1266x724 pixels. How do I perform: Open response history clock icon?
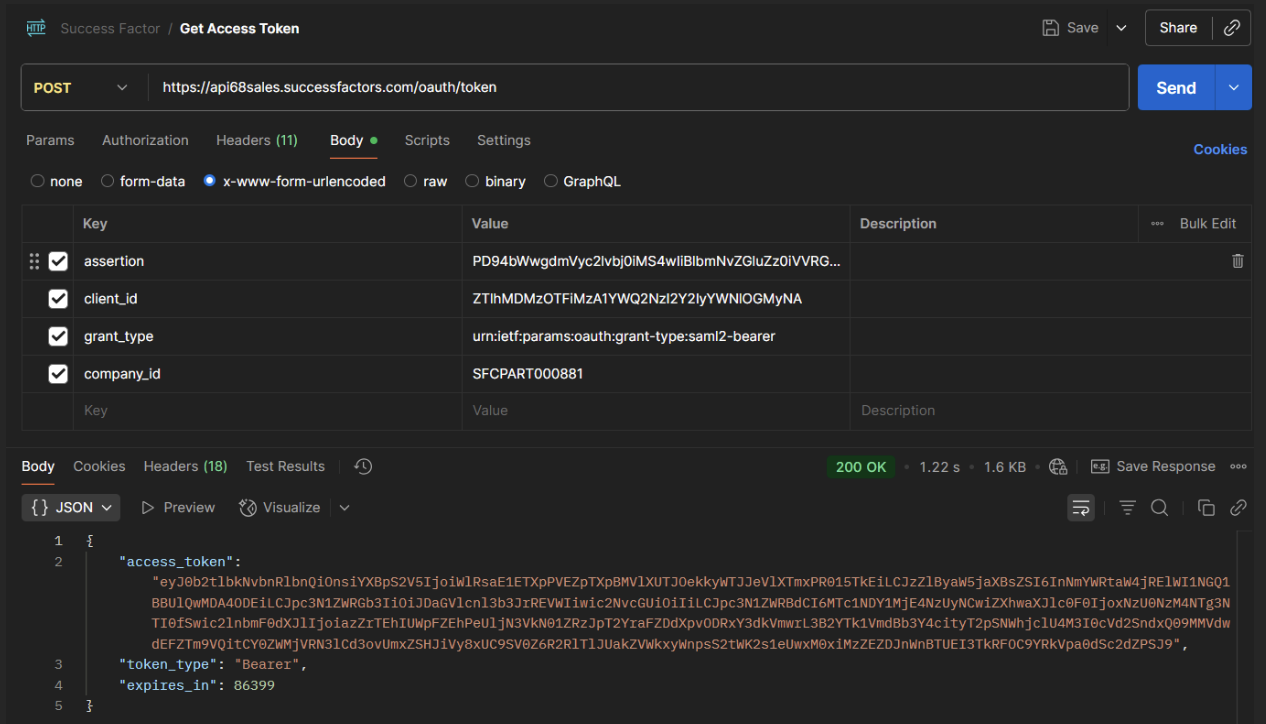363,466
